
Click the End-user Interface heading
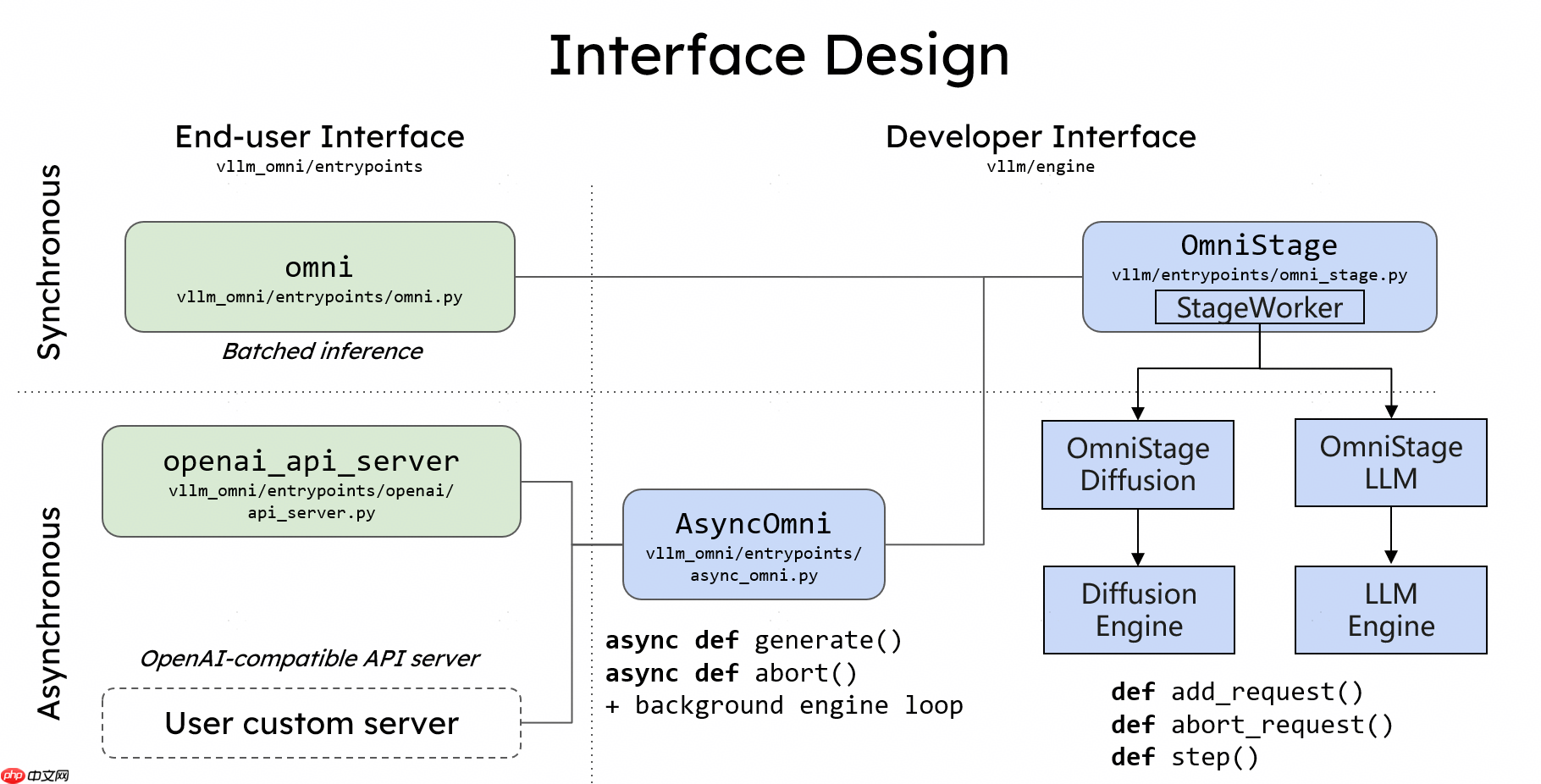[x=319, y=137]
